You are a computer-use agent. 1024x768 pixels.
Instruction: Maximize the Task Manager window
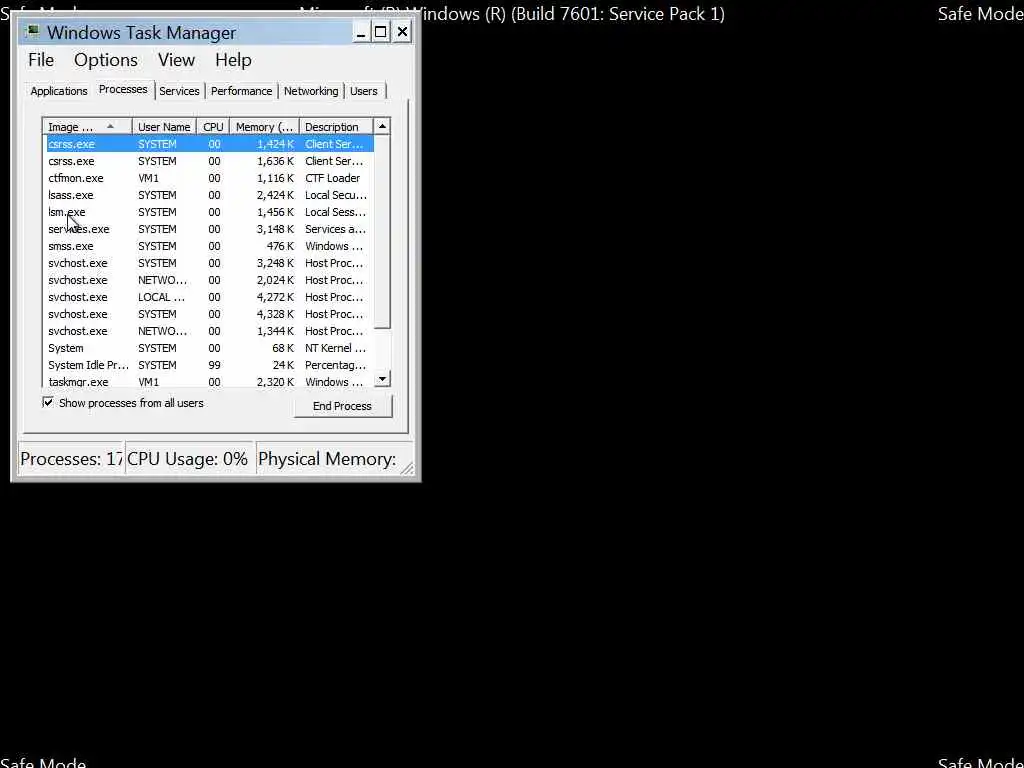click(x=381, y=31)
